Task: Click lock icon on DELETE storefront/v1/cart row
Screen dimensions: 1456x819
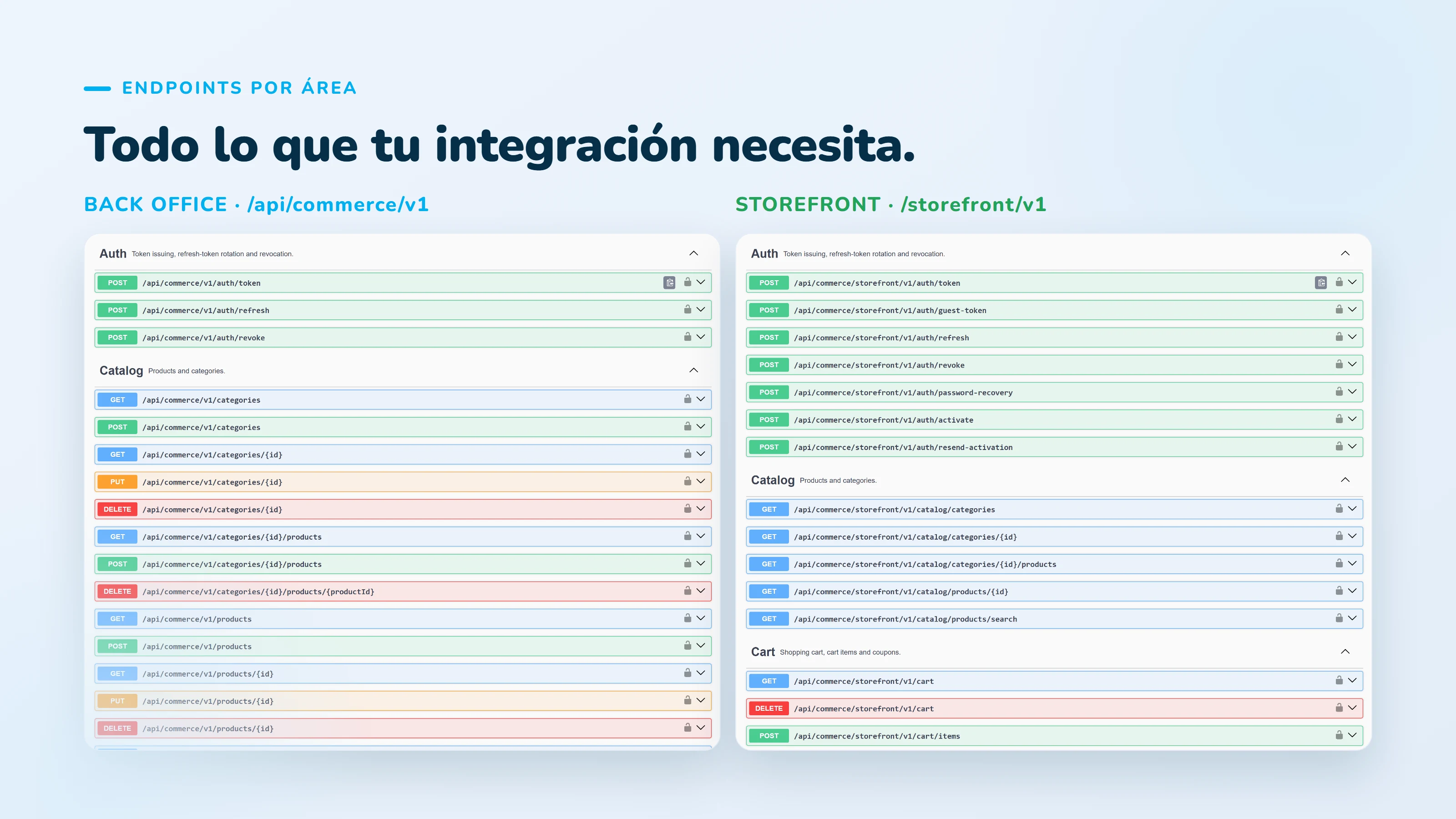Action: pyautogui.click(x=1339, y=708)
